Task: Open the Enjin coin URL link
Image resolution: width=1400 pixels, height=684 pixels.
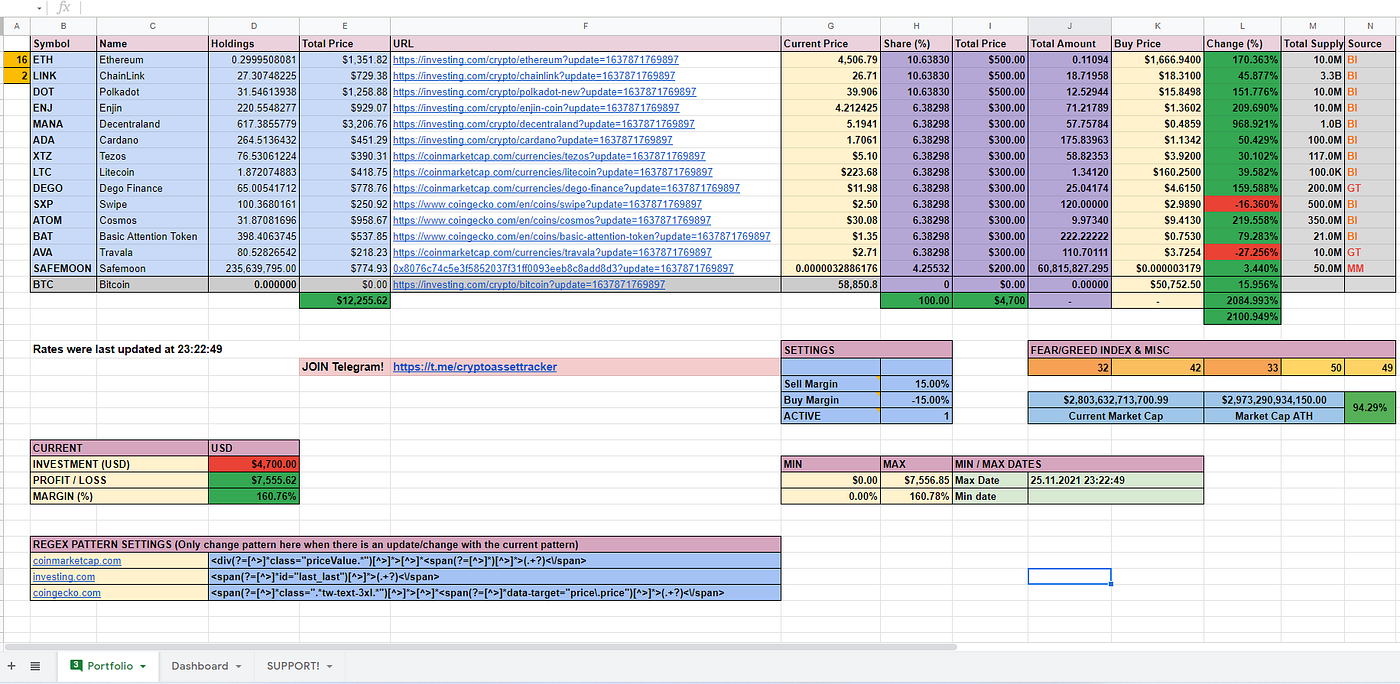Action: [538, 108]
